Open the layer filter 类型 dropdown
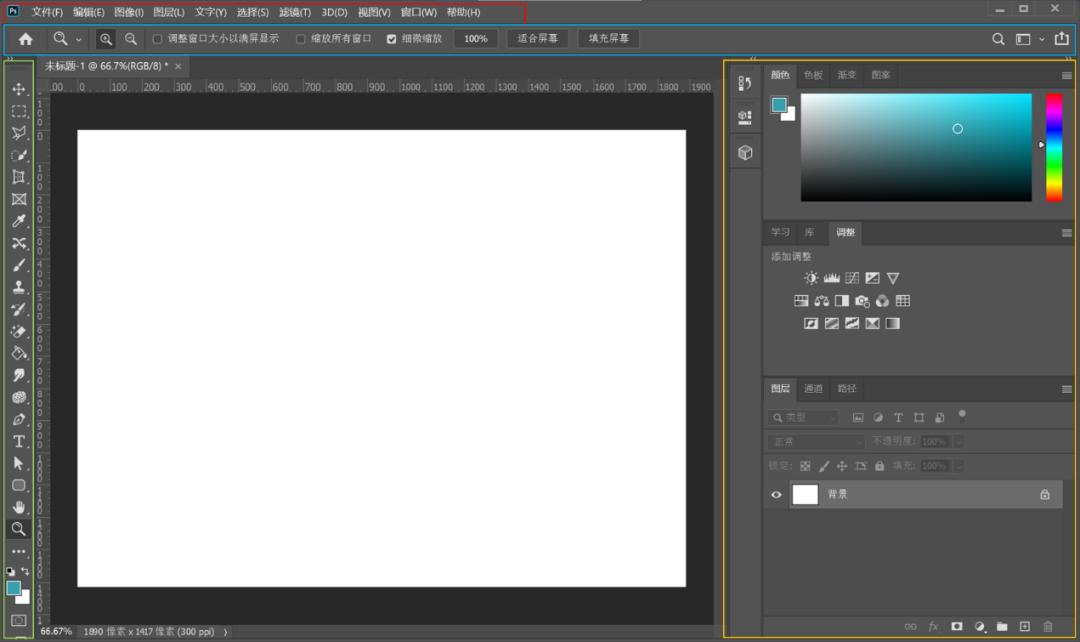This screenshot has width=1080, height=642. pos(803,417)
